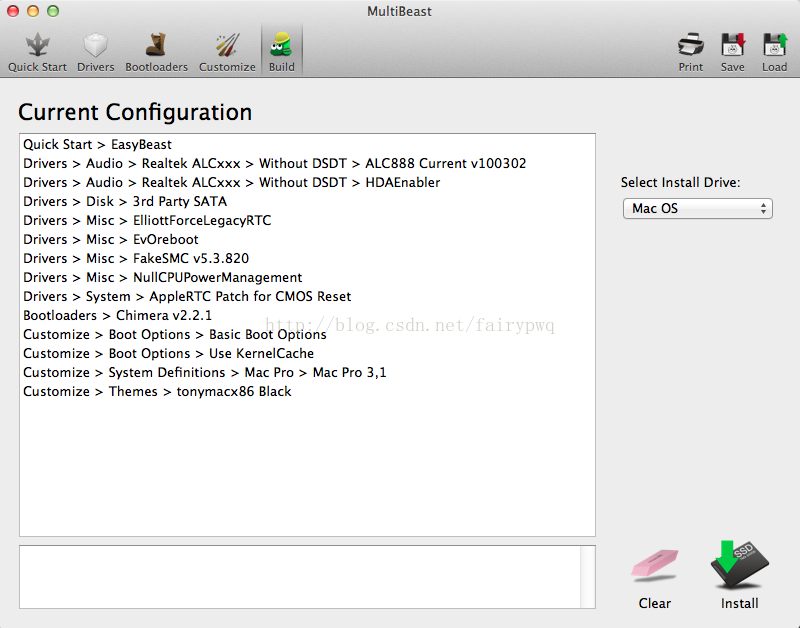800x628 pixels.
Task: Select the NullCPUPowerManagement row
Action: tap(307, 277)
